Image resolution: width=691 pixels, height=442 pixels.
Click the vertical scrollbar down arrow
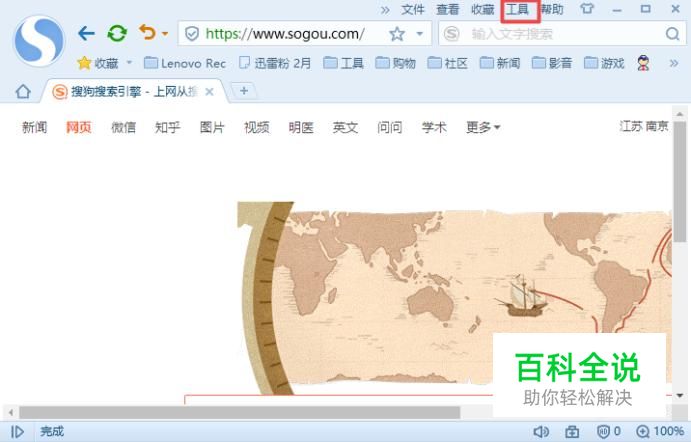click(x=680, y=395)
